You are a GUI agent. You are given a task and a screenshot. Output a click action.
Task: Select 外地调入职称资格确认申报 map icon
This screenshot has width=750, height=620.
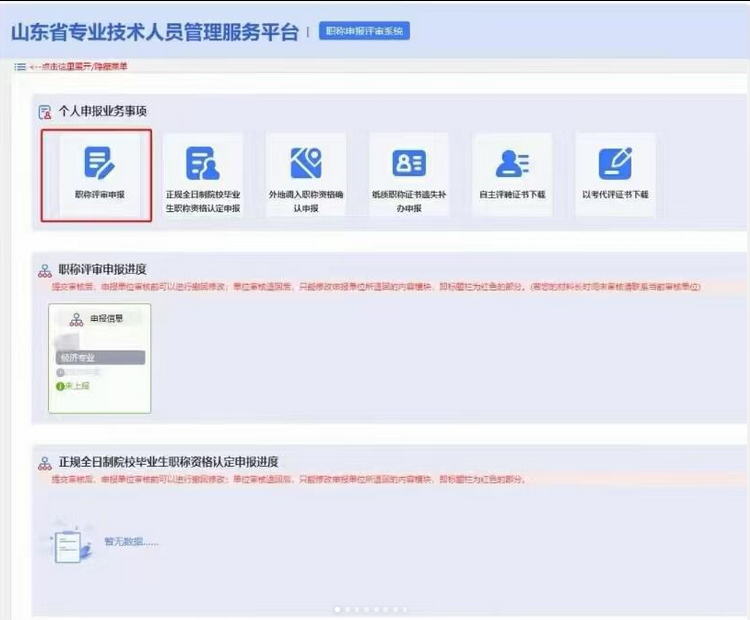point(306,163)
